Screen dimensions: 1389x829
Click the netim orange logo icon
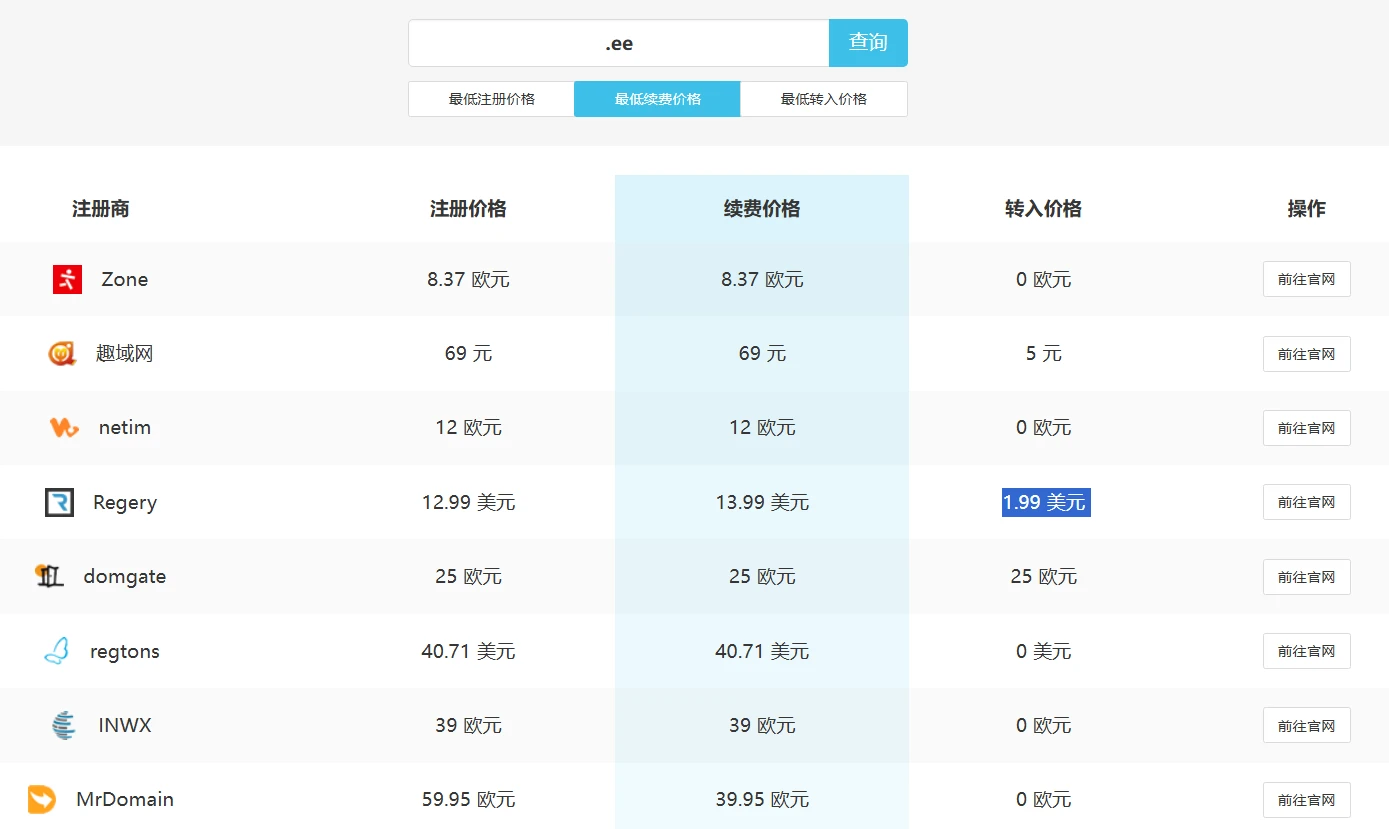[64, 428]
